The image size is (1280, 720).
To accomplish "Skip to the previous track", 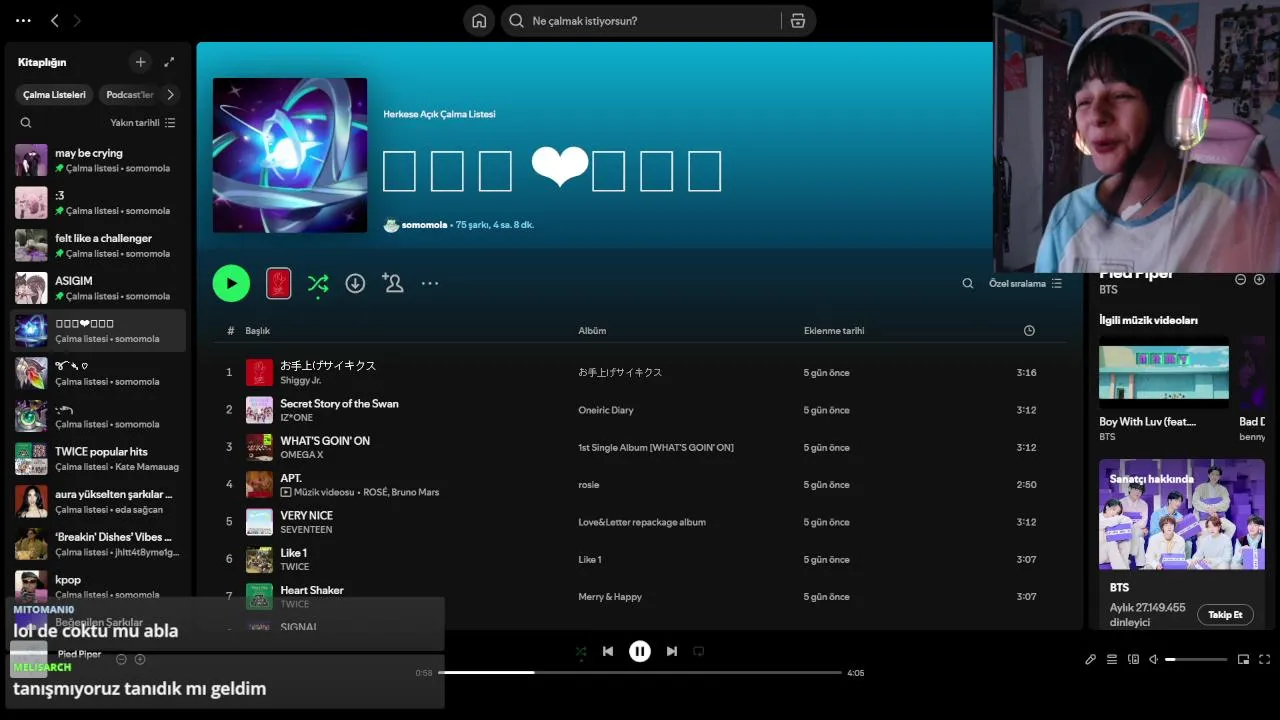I will click(608, 651).
